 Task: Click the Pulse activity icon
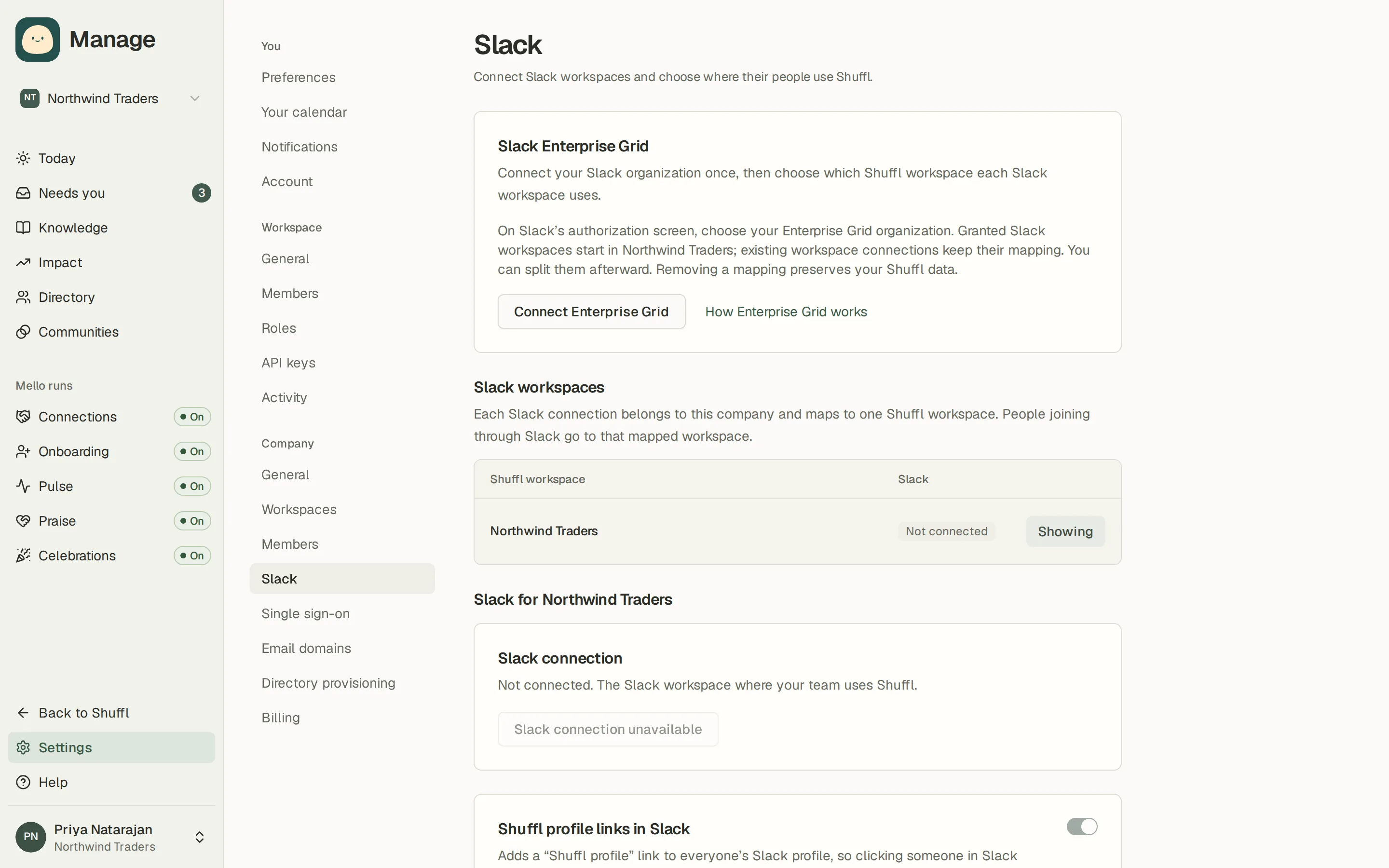pyautogui.click(x=23, y=486)
